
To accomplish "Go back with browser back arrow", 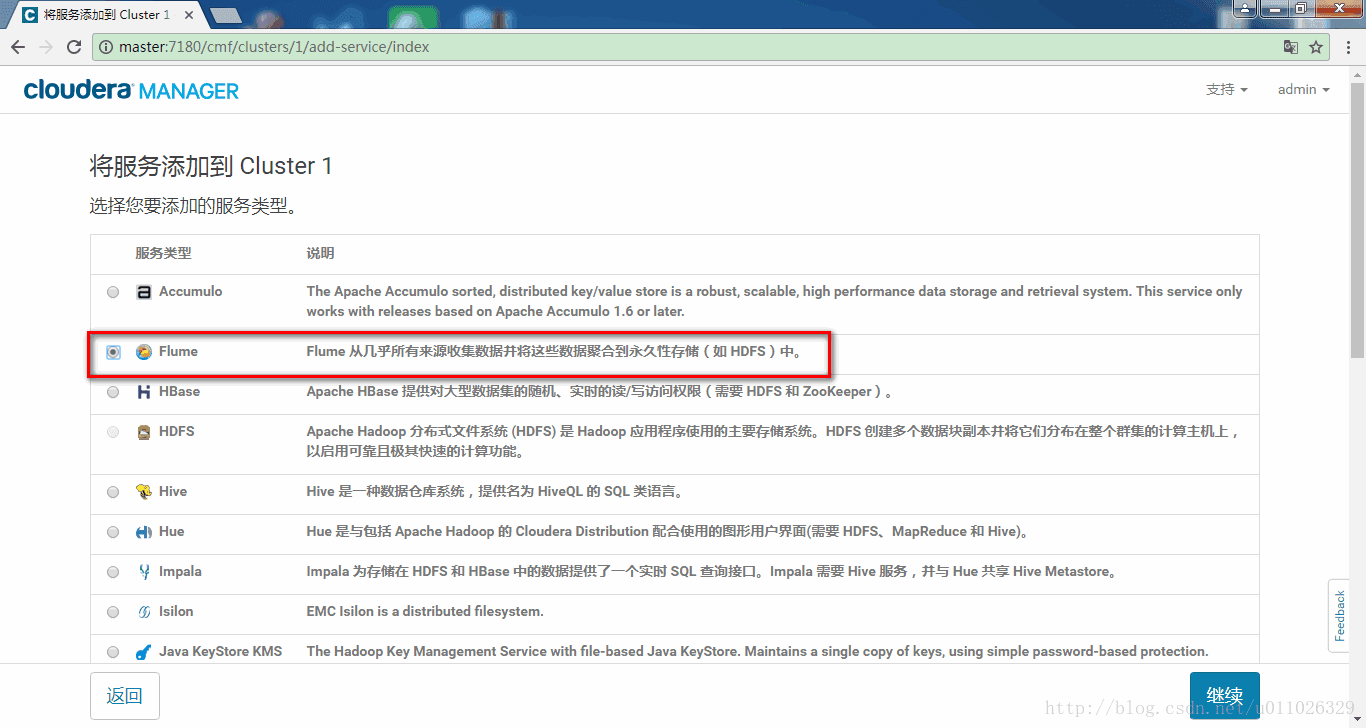I will [18, 47].
